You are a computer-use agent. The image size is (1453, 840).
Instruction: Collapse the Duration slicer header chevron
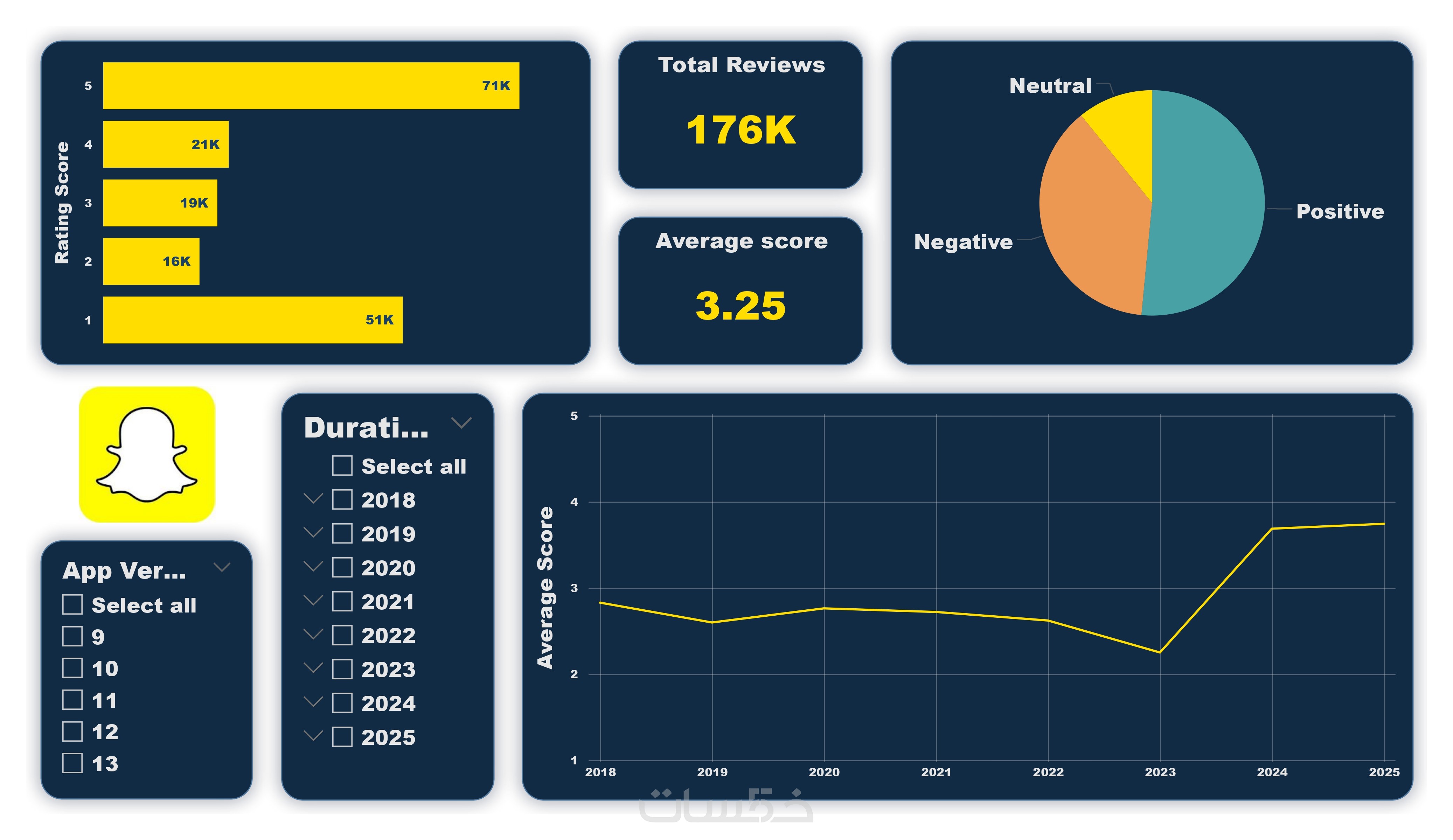point(461,422)
